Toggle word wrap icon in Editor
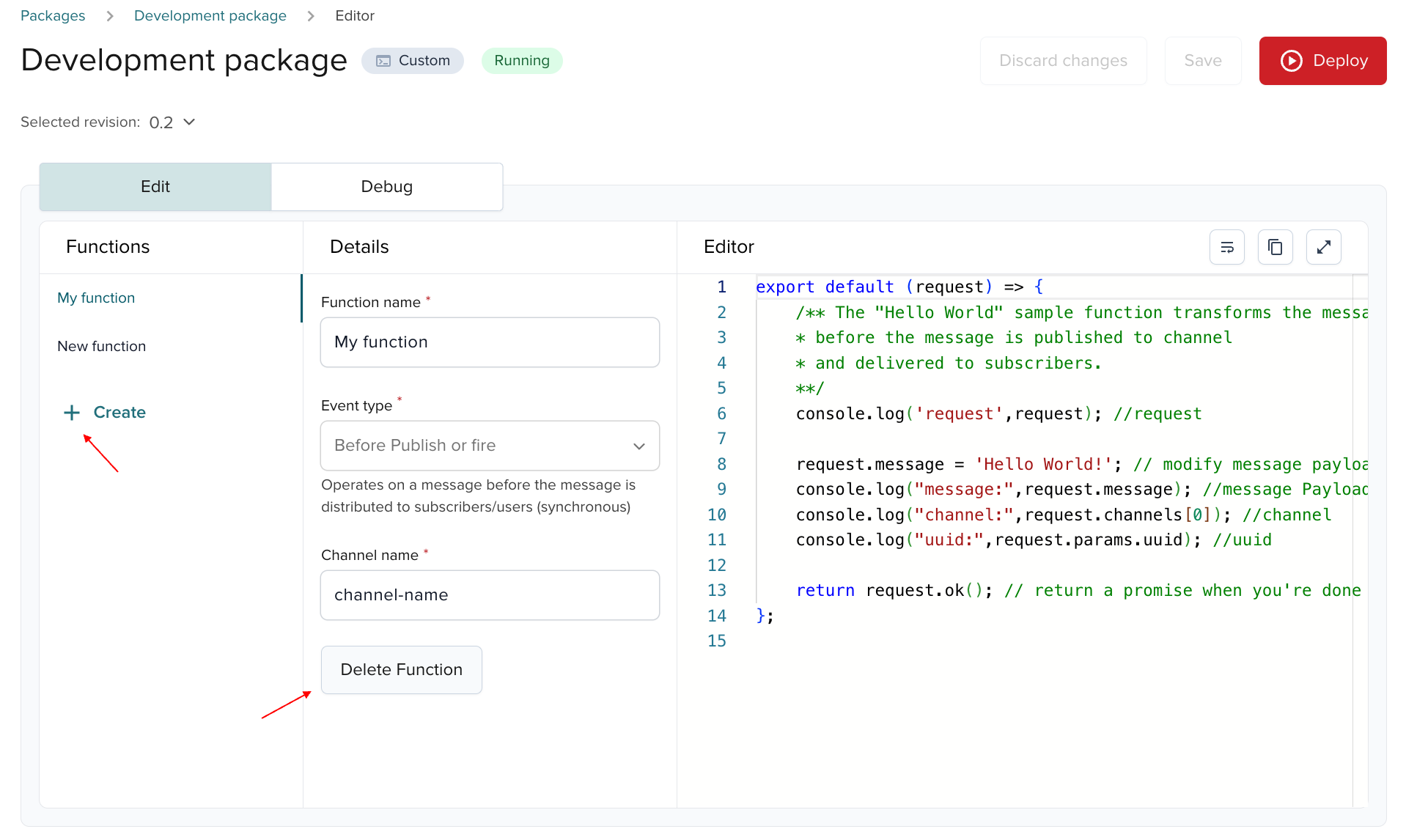This screenshot has height=840, width=1406. tap(1226, 247)
